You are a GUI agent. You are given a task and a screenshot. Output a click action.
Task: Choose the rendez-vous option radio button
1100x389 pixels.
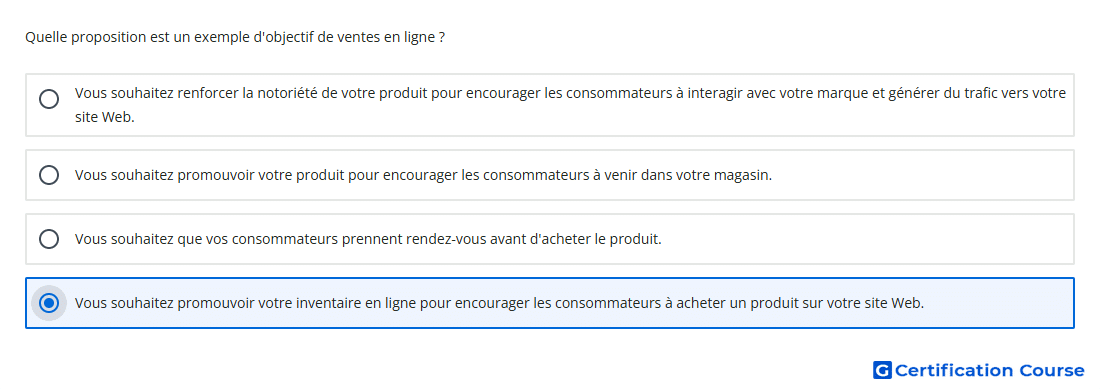tap(49, 239)
